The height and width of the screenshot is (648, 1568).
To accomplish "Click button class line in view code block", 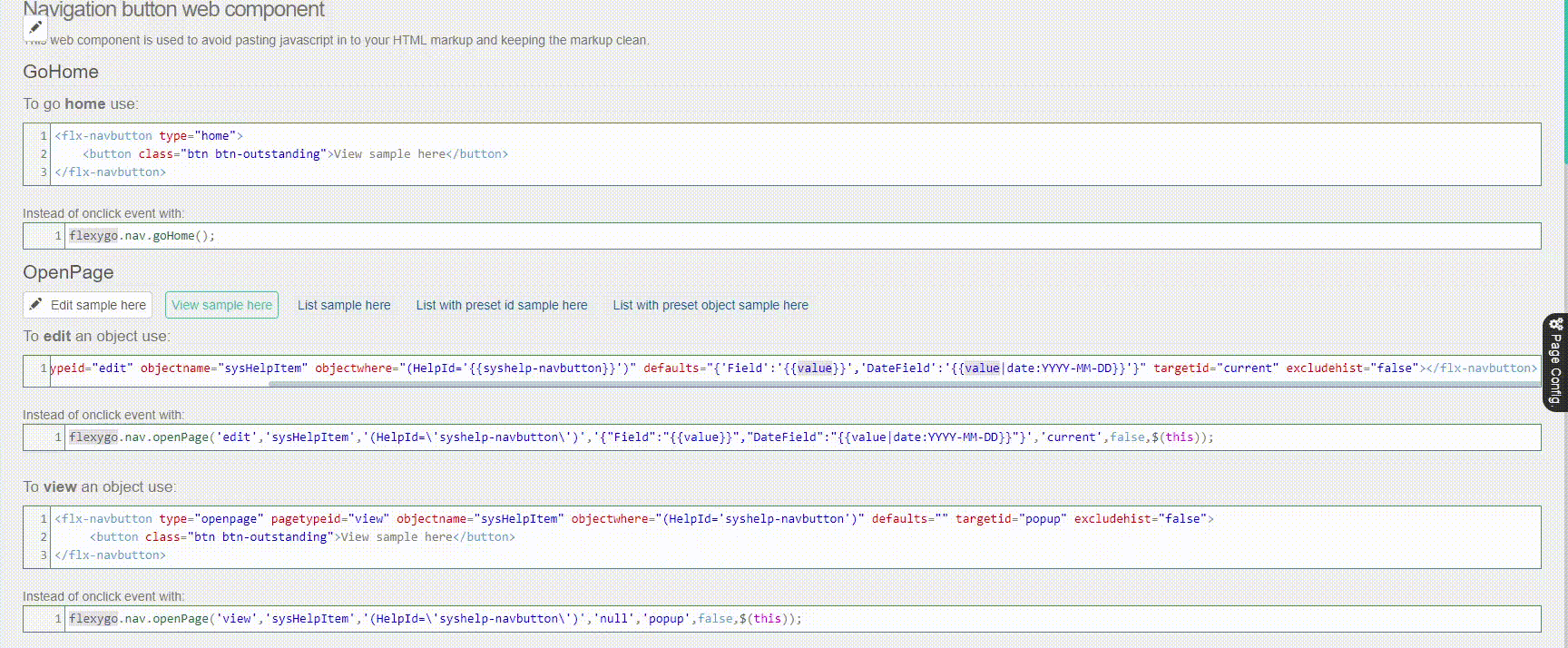I will [302, 537].
